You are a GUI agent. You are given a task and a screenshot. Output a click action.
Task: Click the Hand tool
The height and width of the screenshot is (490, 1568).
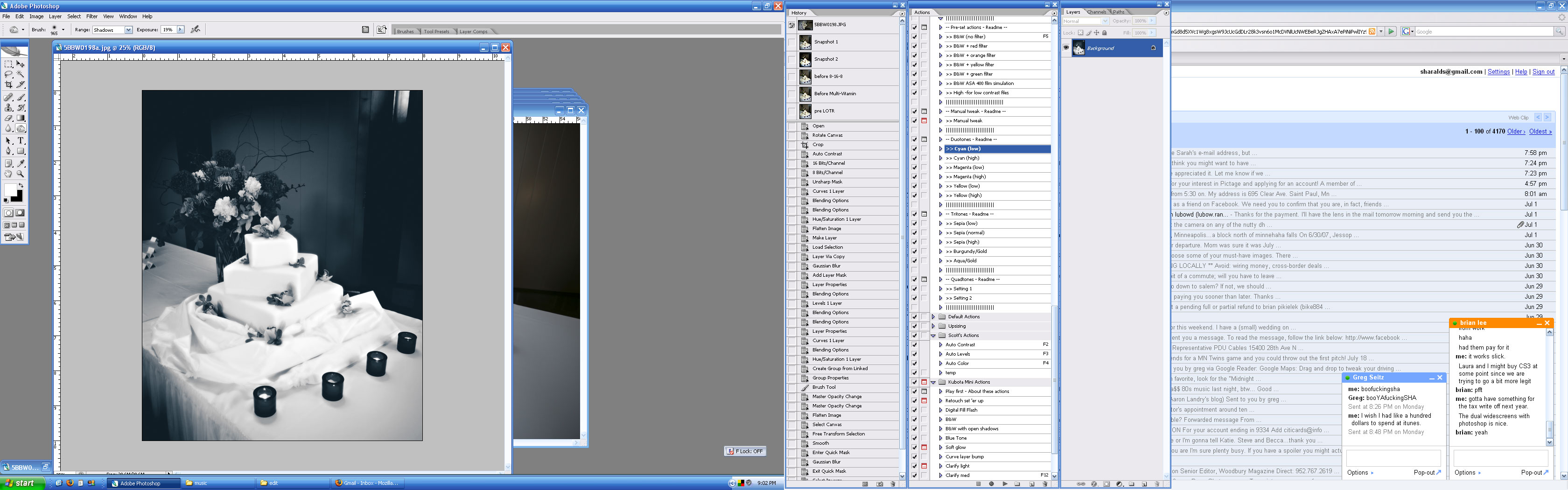pyautogui.click(x=8, y=174)
